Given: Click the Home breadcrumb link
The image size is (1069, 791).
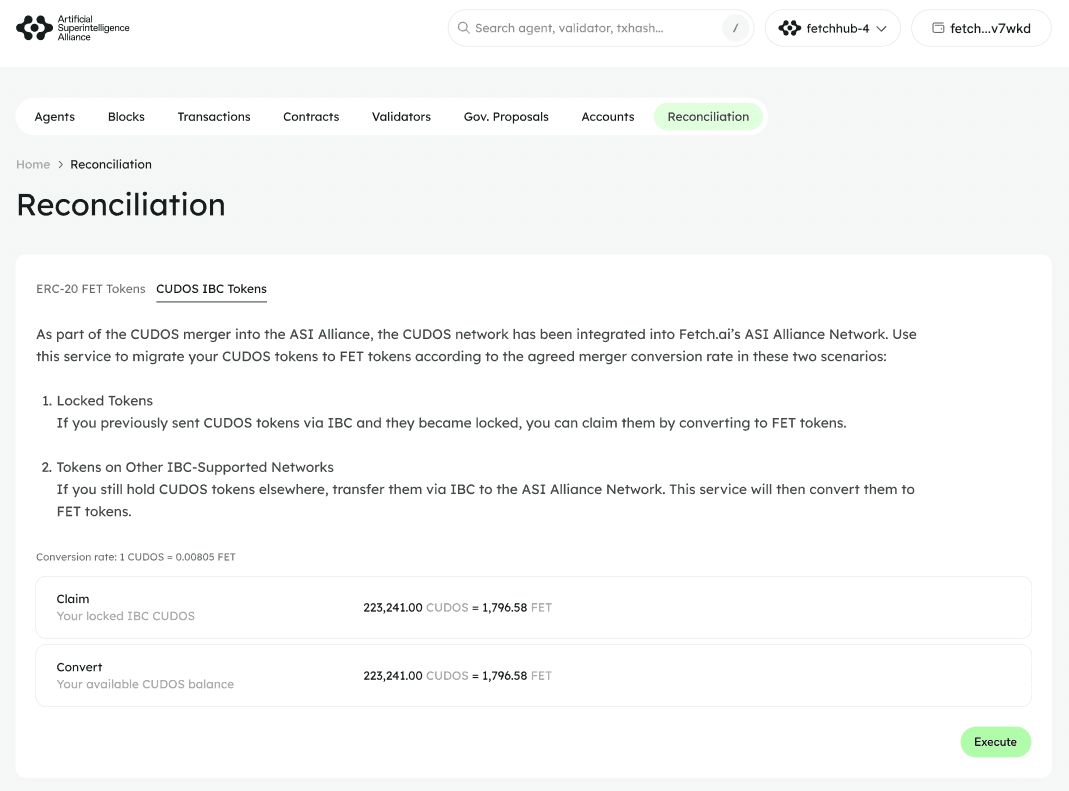Looking at the screenshot, I should [x=33, y=164].
